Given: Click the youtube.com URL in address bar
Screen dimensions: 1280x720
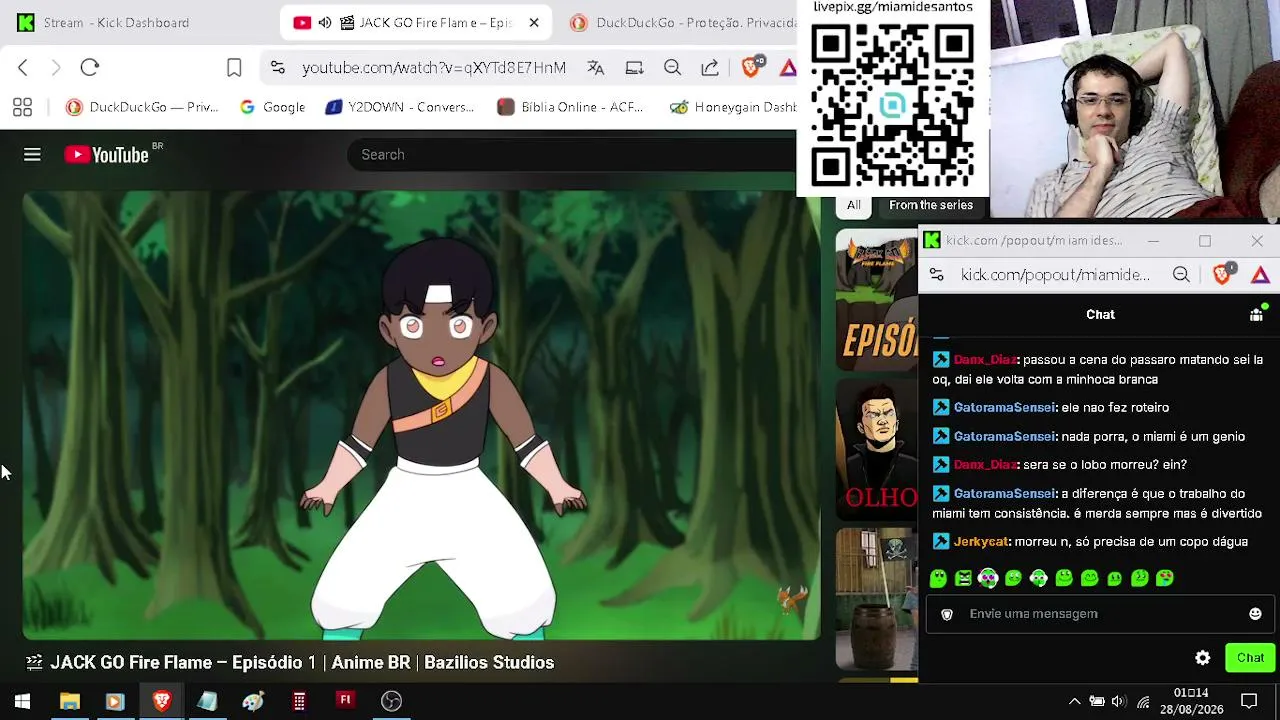Looking at the screenshot, I should (434, 68).
